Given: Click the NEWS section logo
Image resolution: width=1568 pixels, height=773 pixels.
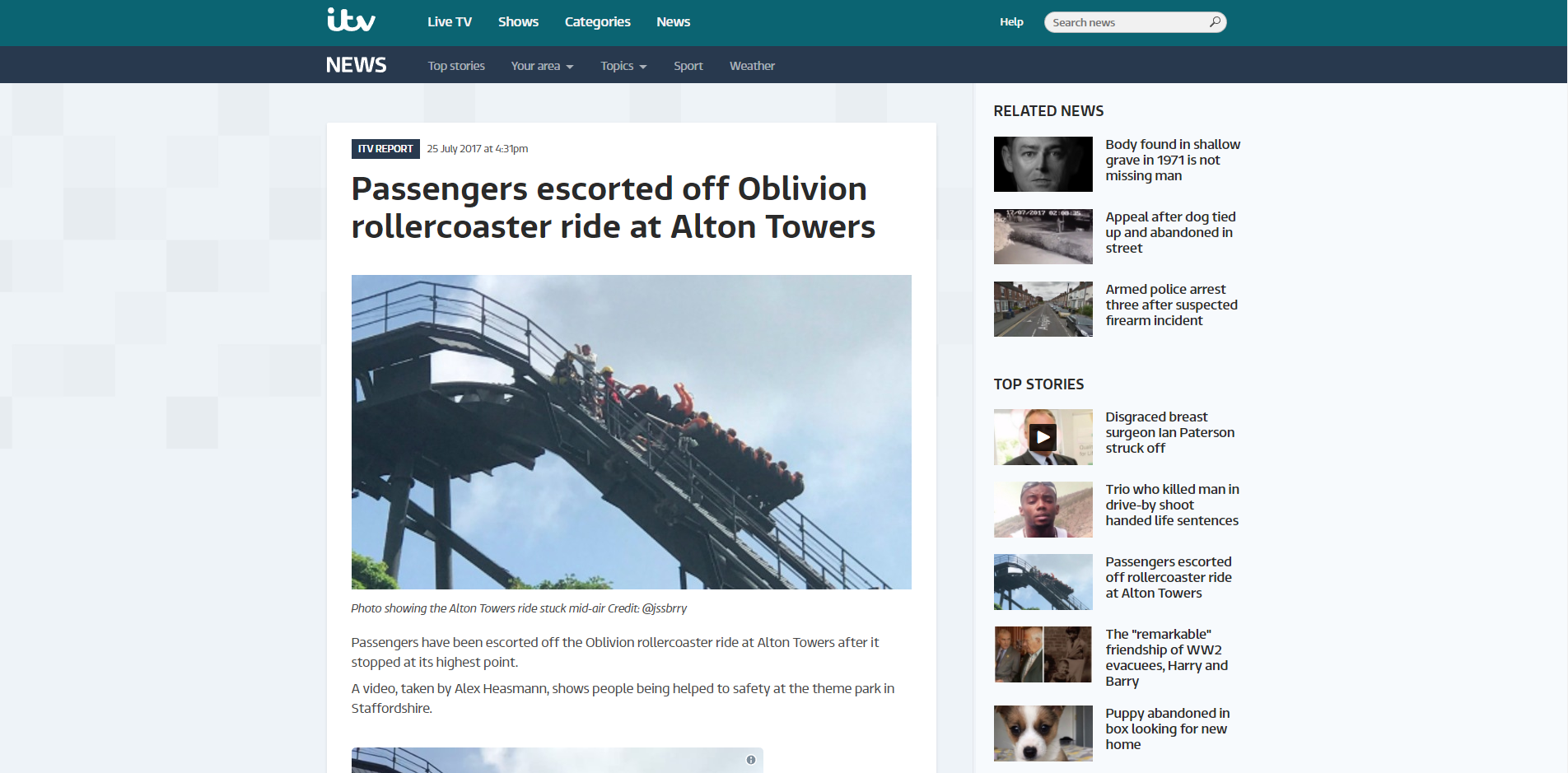Looking at the screenshot, I should point(356,65).
